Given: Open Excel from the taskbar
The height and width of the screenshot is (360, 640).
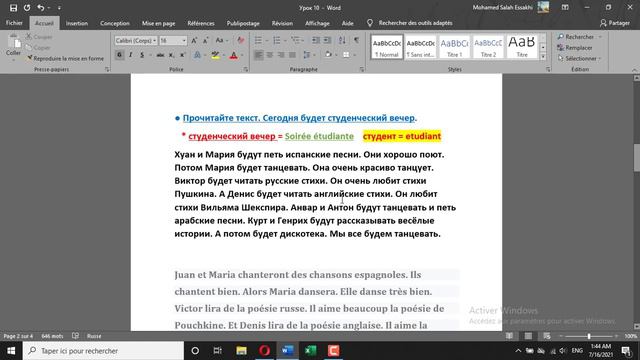Looking at the screenshot, I should click(x=311, y=351).
